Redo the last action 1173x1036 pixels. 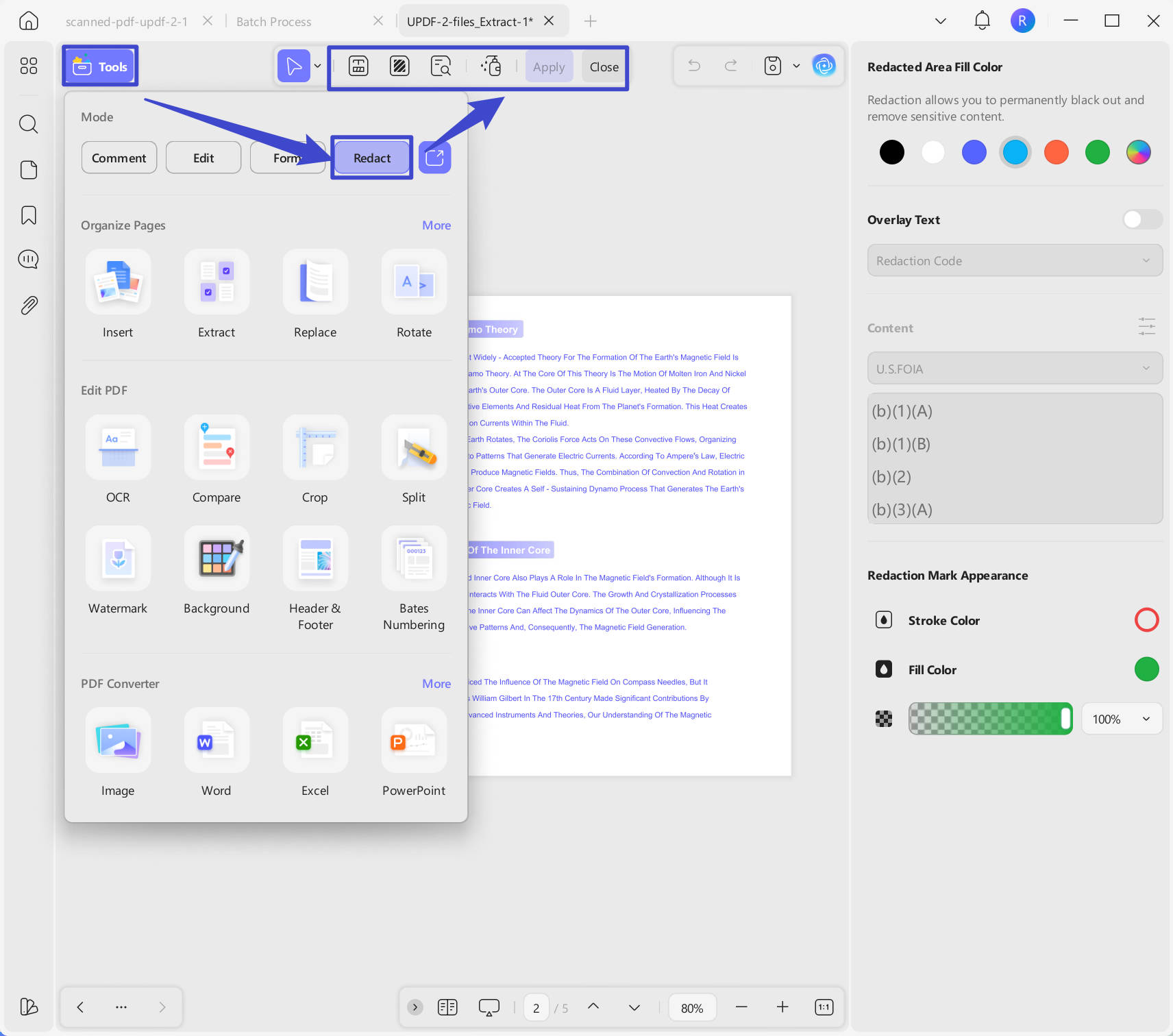point(731,66)
